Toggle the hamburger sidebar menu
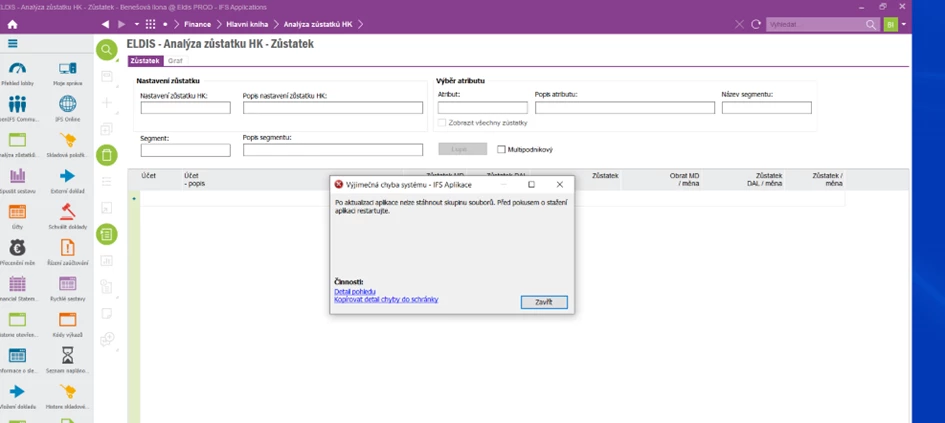945x423 pixels. [13, 43]
